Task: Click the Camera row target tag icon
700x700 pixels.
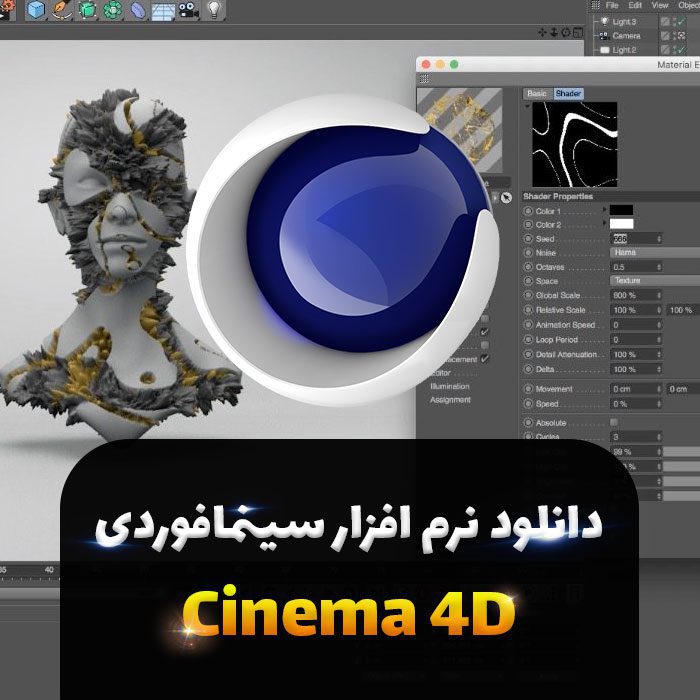Action: click(681, 36)
